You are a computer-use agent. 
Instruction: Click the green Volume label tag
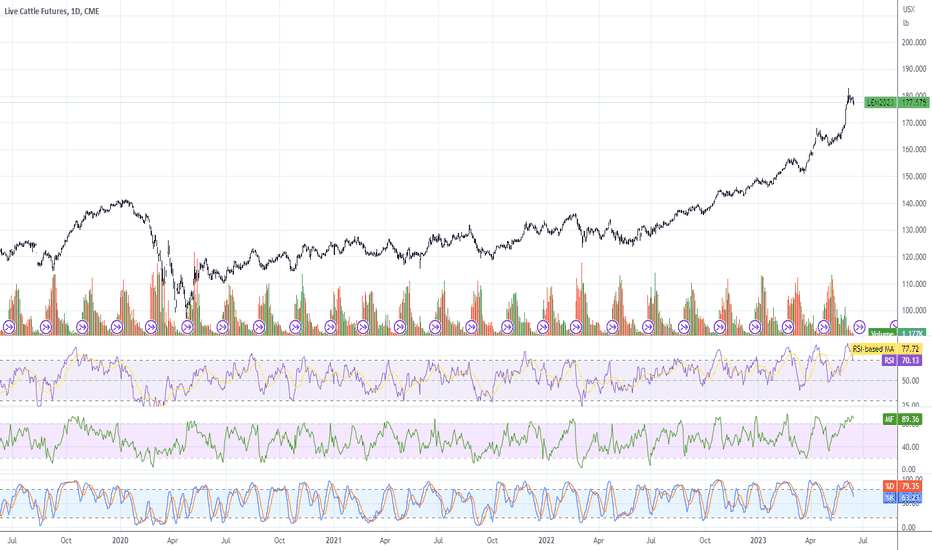coord(882,333)
